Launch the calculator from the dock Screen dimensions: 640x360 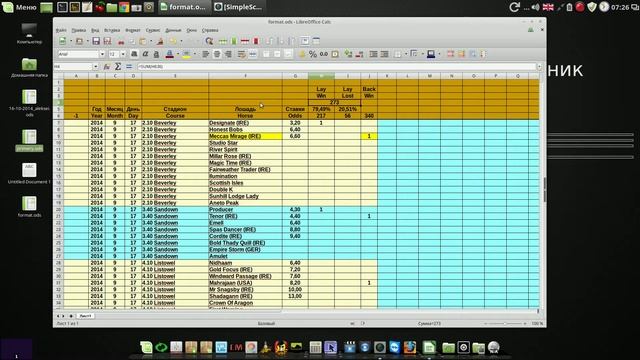pos(315,347)
